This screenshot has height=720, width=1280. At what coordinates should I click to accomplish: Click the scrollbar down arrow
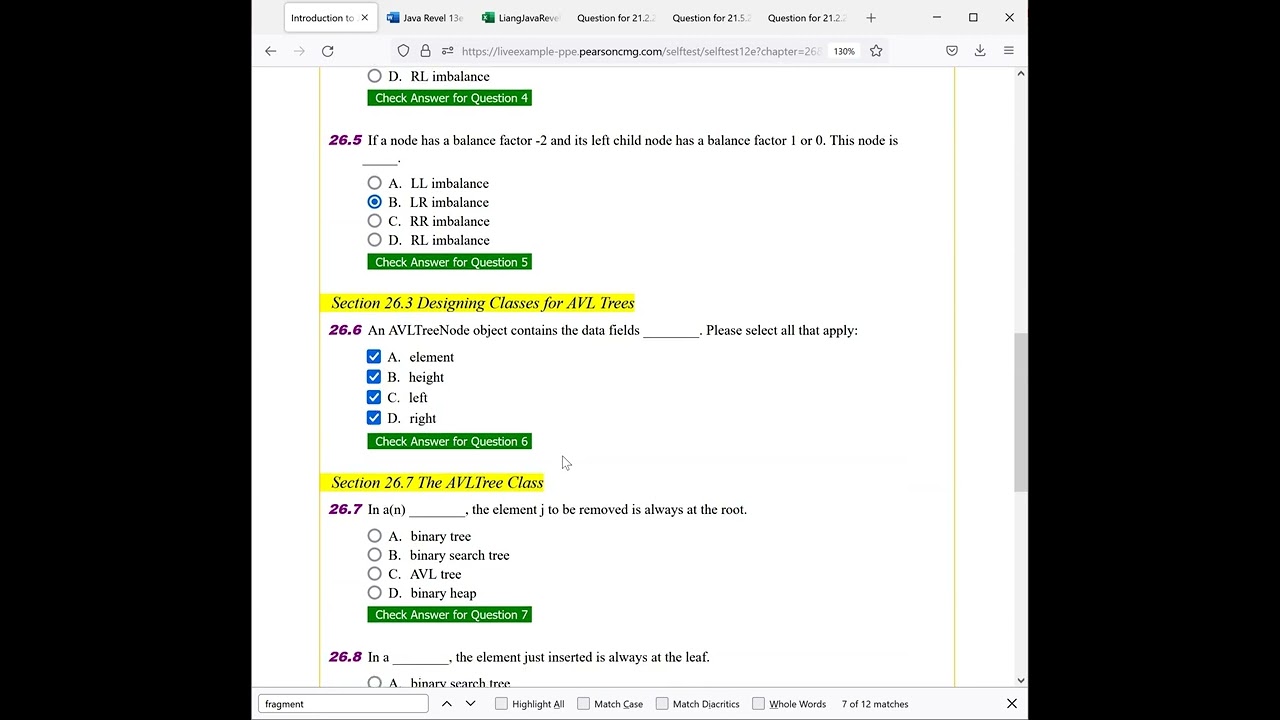point(1020,680)
